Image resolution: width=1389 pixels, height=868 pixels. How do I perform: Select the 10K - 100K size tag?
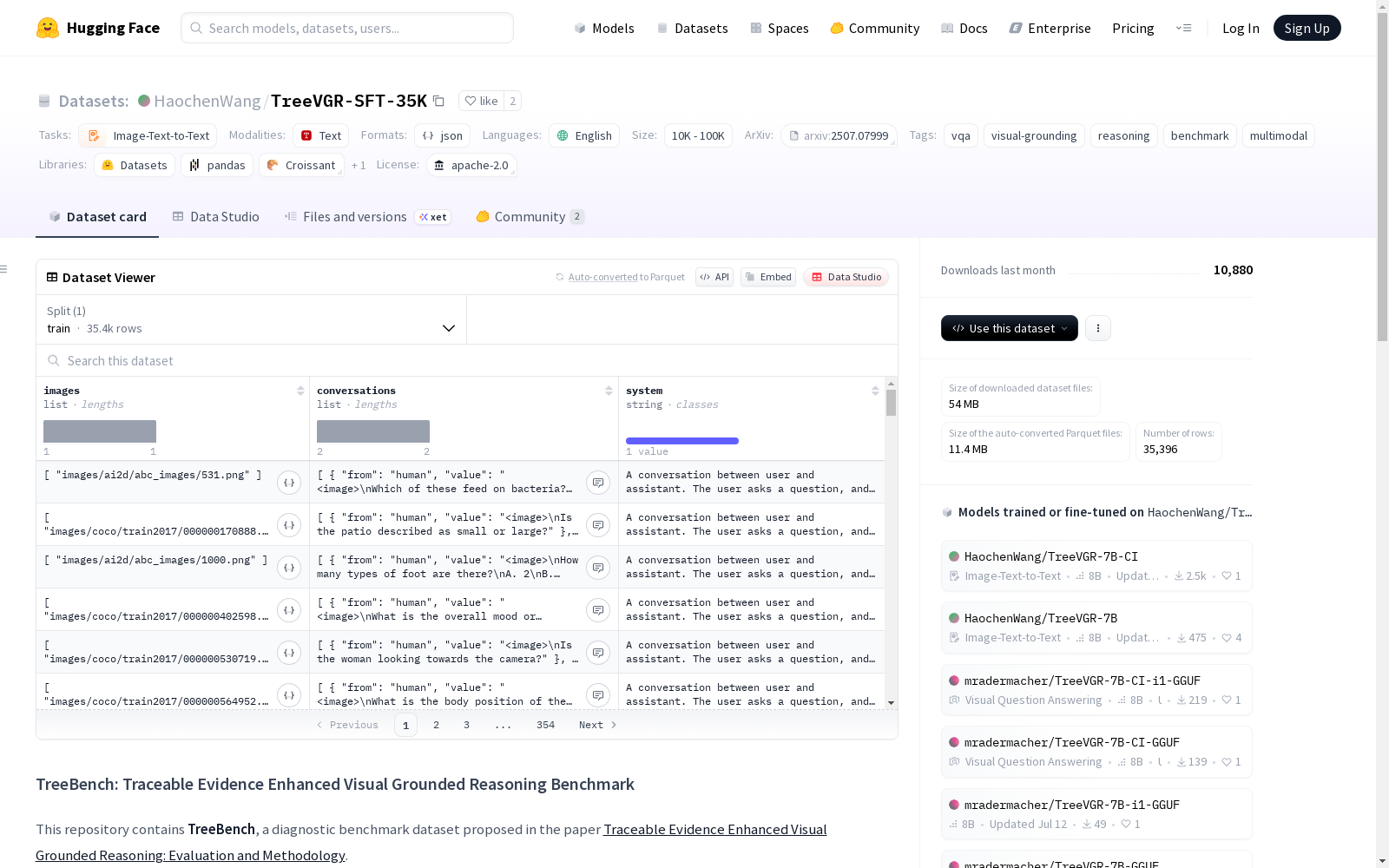[698, 135]
